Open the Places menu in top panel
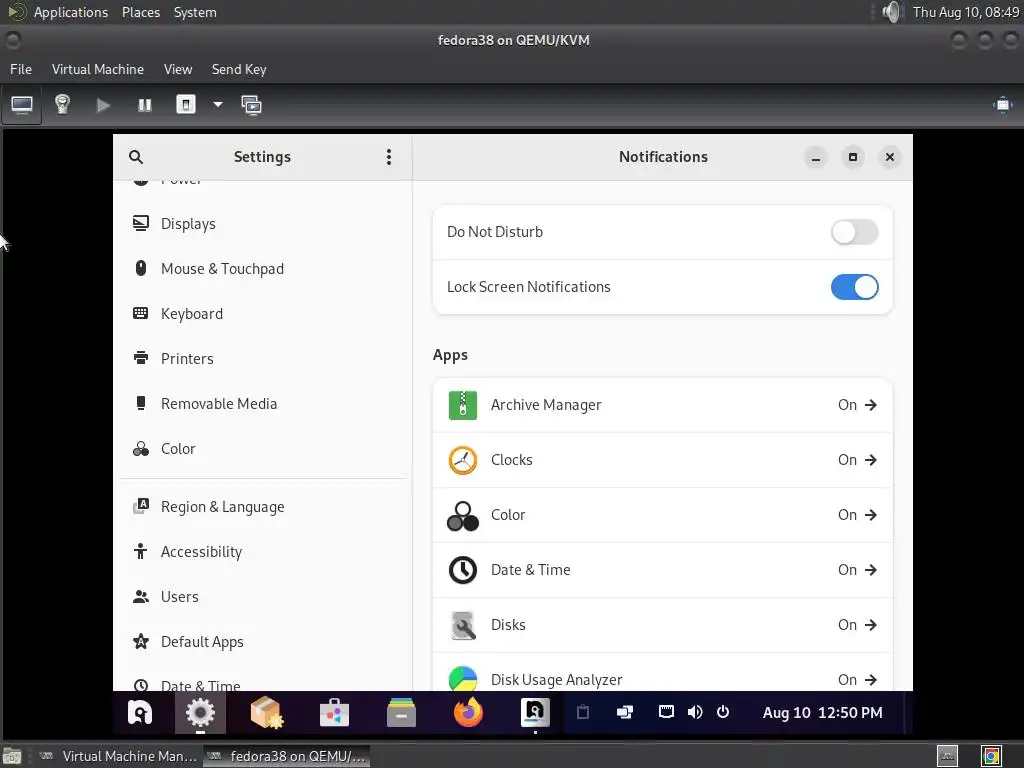 (x=141, y=12)
